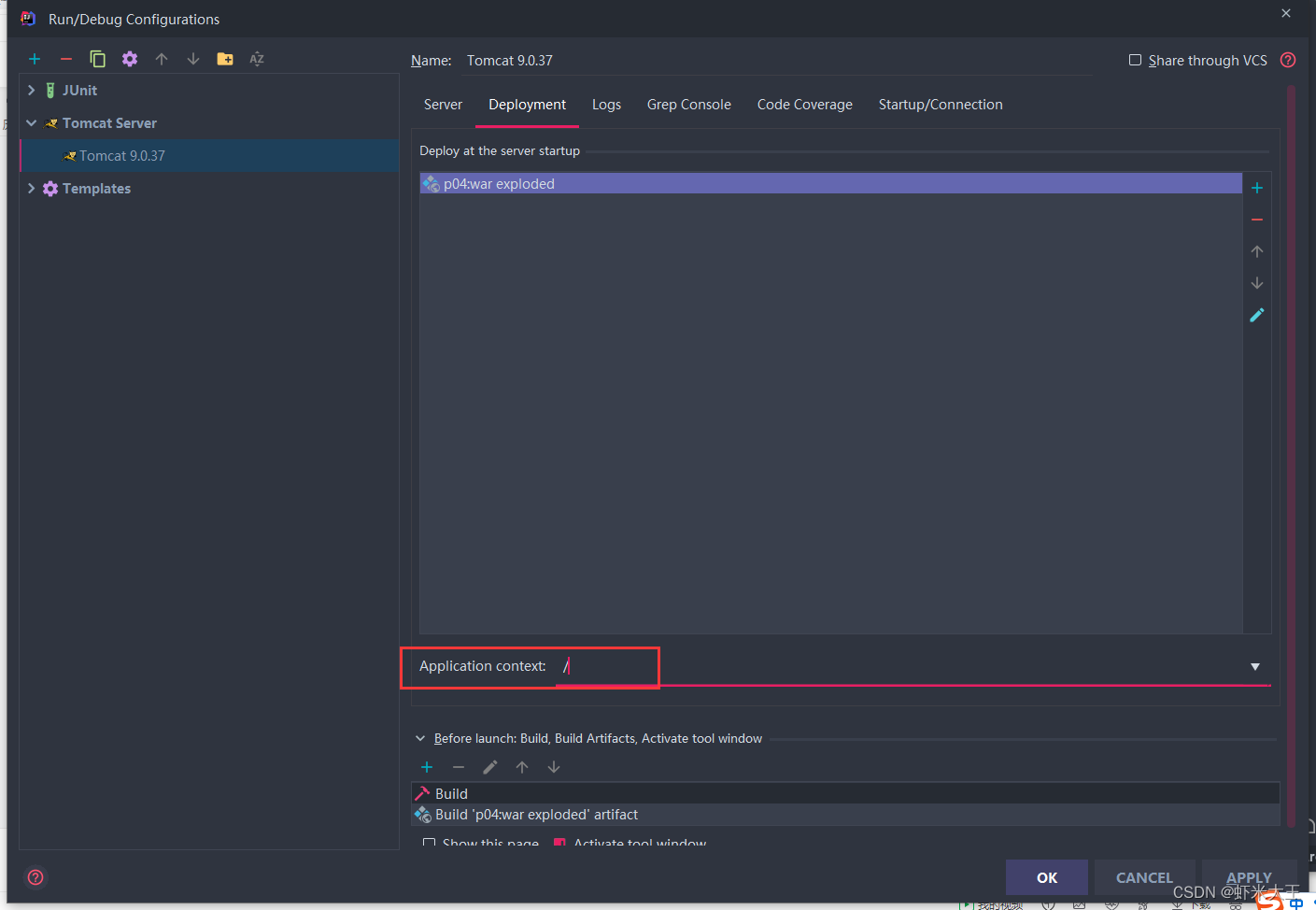
Task: Go to Startup/Connection tab
Action: 941,105
